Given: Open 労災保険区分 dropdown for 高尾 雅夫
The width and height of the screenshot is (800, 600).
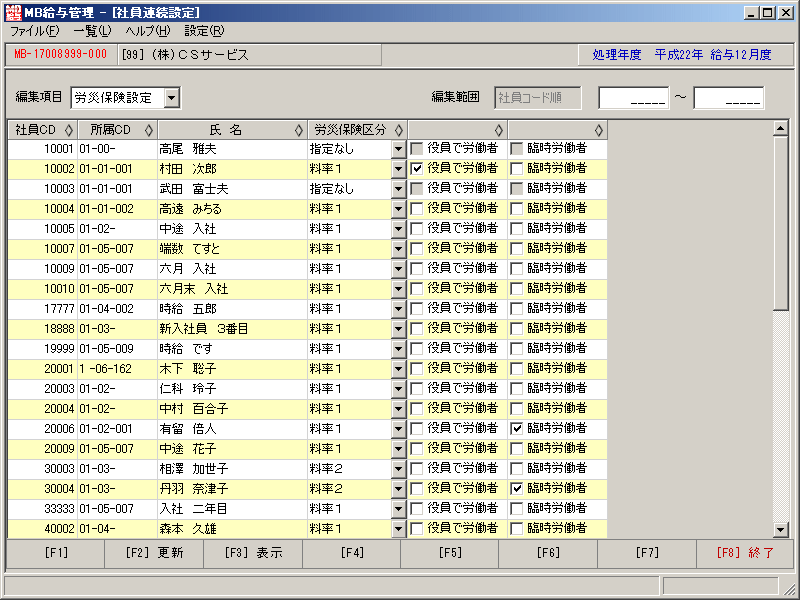Looking at the screenshot, I should tap(398, 149).
